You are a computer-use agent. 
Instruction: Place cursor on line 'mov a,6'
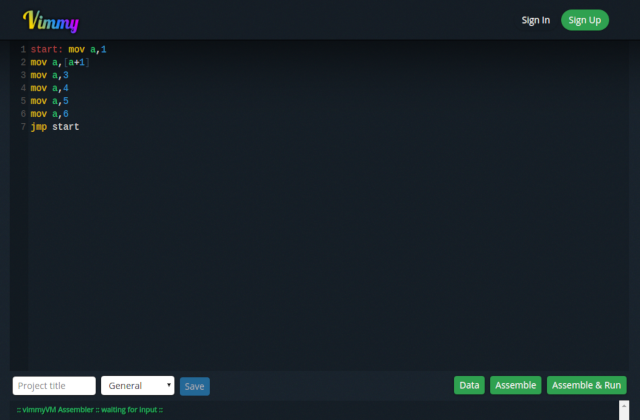[x=49, y=114]
